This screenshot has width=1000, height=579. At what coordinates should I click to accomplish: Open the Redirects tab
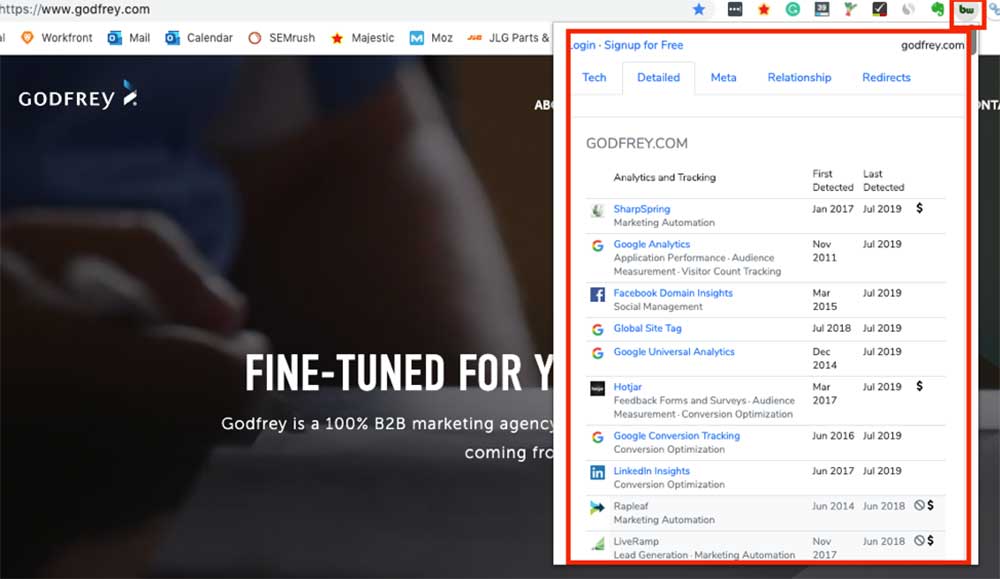point(886,77)
